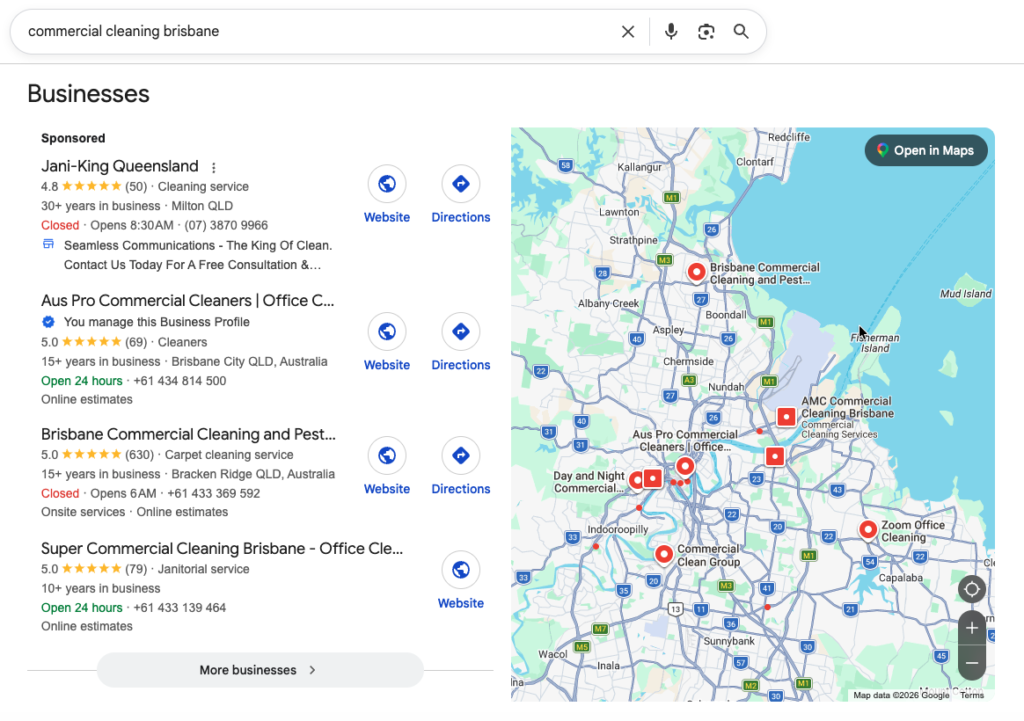This screenshot has width=1024, height=721.
Task: Open the Super Commercial Cleaning Brisbane listing title
Action: tap(222, 549)
